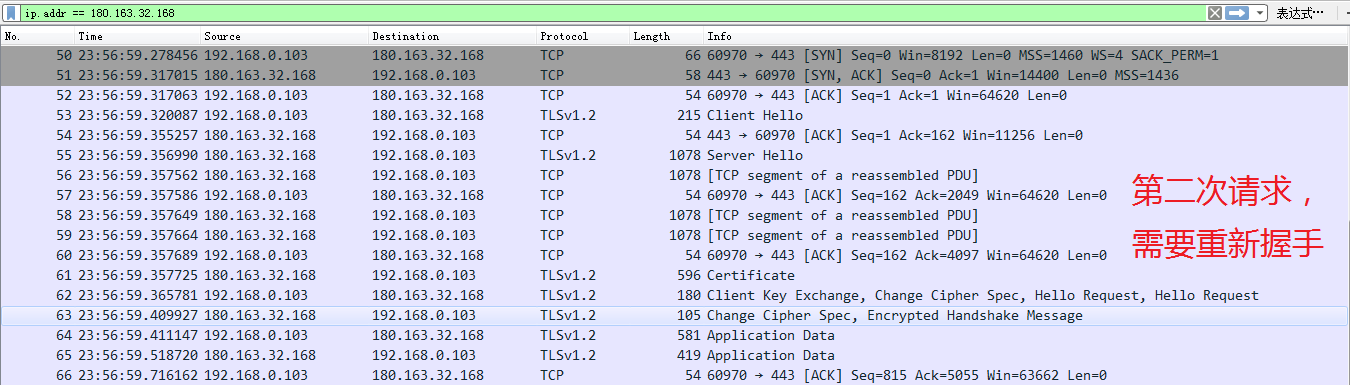Click the display filter bookmark icon
Viewport: 1350px width, 385px height.
11,13
